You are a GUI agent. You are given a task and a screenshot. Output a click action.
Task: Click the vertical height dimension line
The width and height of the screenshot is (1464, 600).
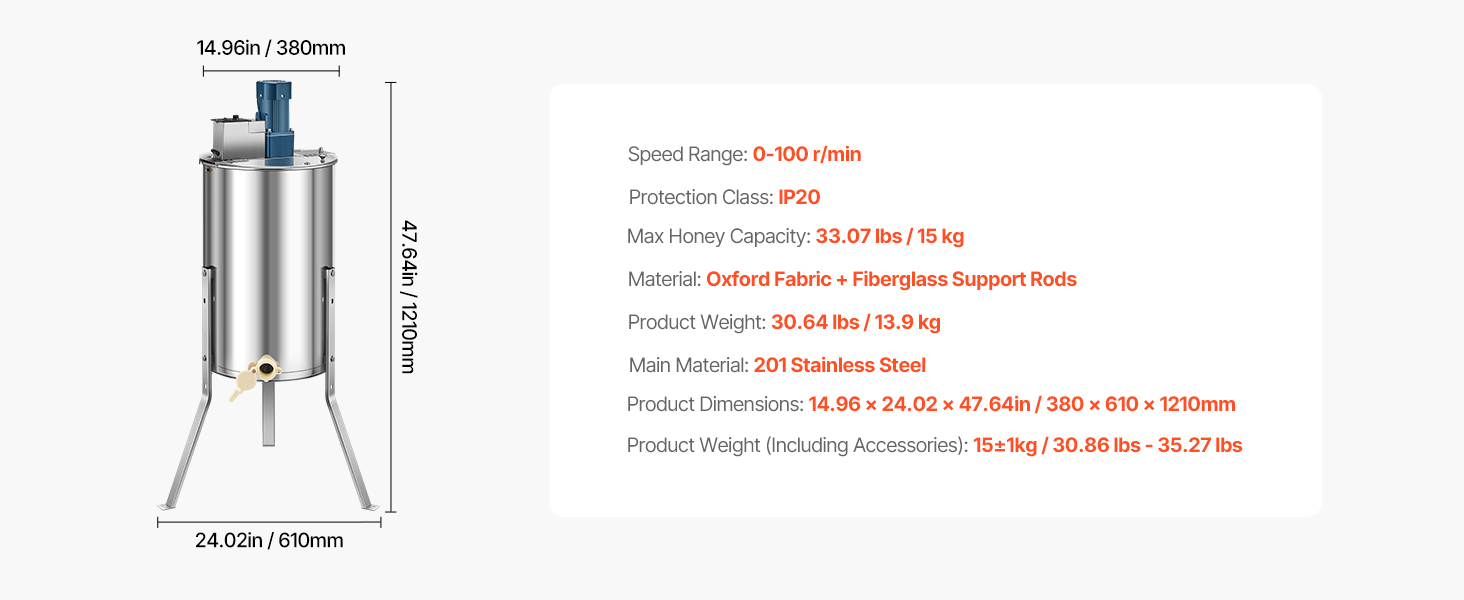click(390, 297)
